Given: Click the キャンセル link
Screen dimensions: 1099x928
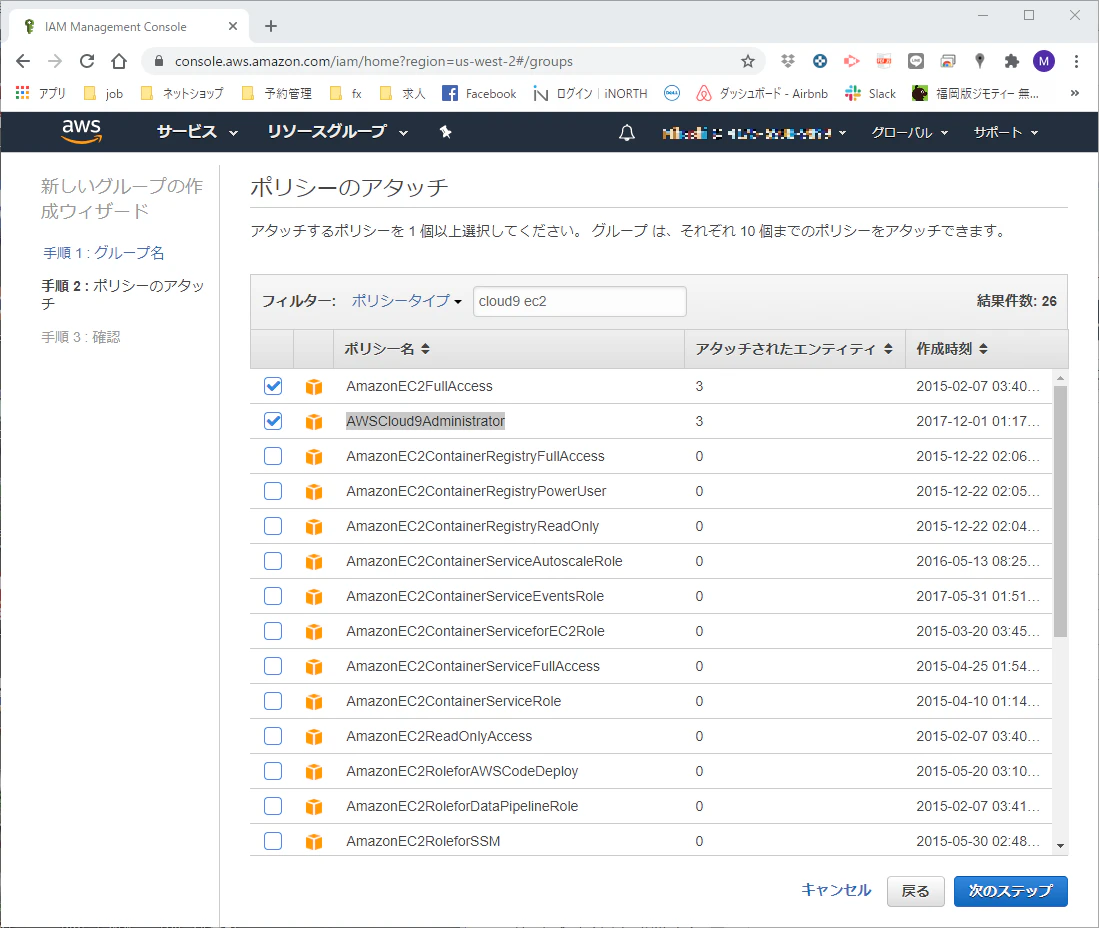Looking at the screenshot, I should click(836, 890).
